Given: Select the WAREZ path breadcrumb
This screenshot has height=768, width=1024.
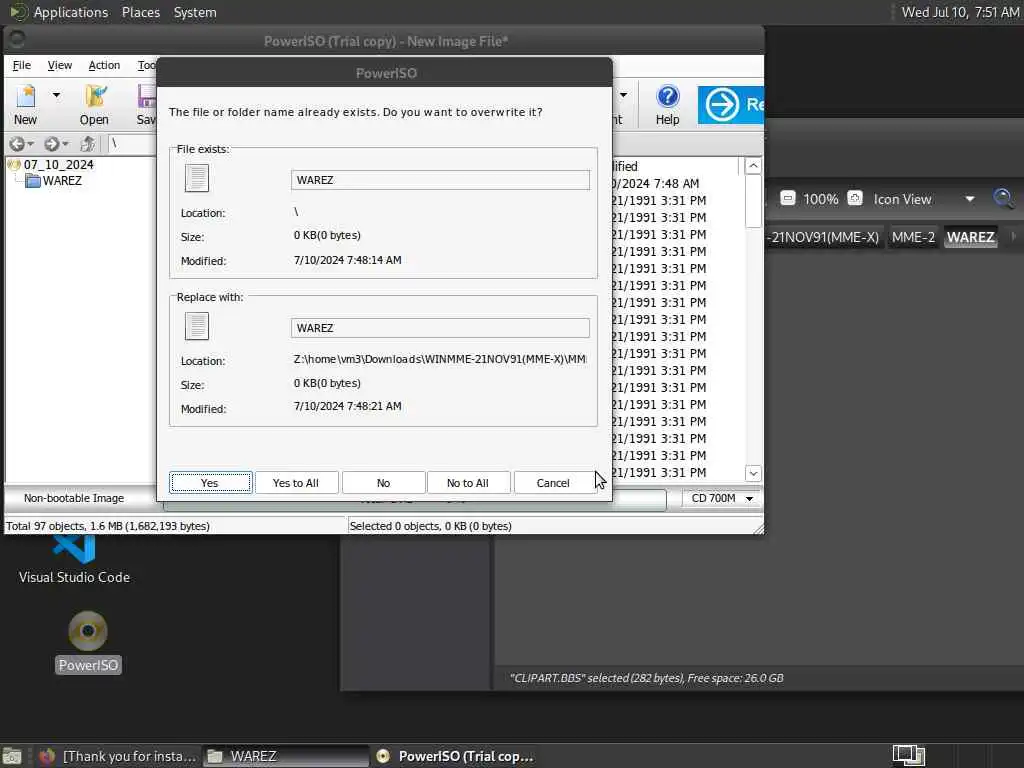Looking at the screenshot, I should click(x=970, y=237).
